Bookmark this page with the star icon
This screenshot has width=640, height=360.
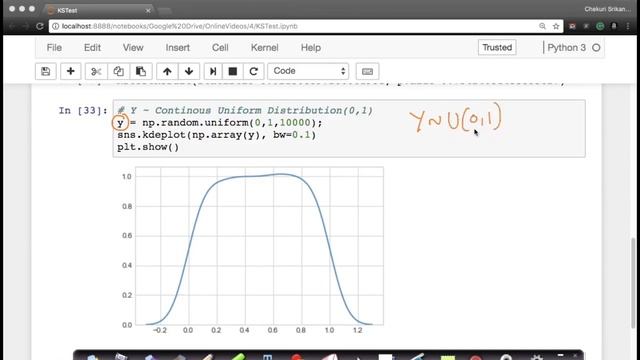(556, 26)
